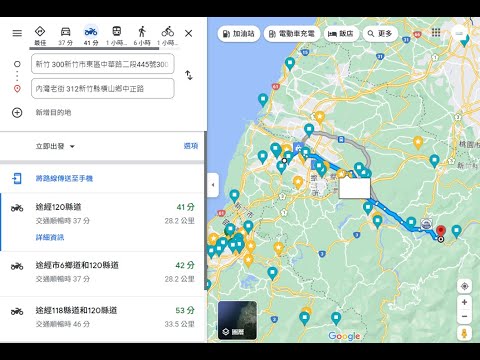The image size is (480, 360).
Task: Open 更多 more search categories
Action: coord(380,34)
